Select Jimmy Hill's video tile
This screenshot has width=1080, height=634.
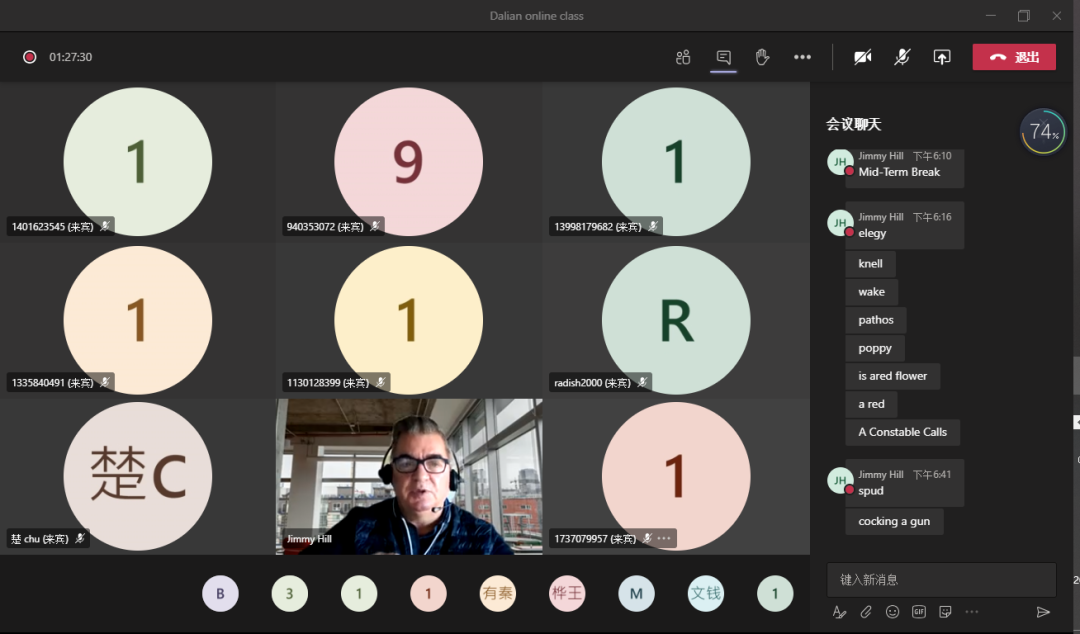tap(409, 476)
